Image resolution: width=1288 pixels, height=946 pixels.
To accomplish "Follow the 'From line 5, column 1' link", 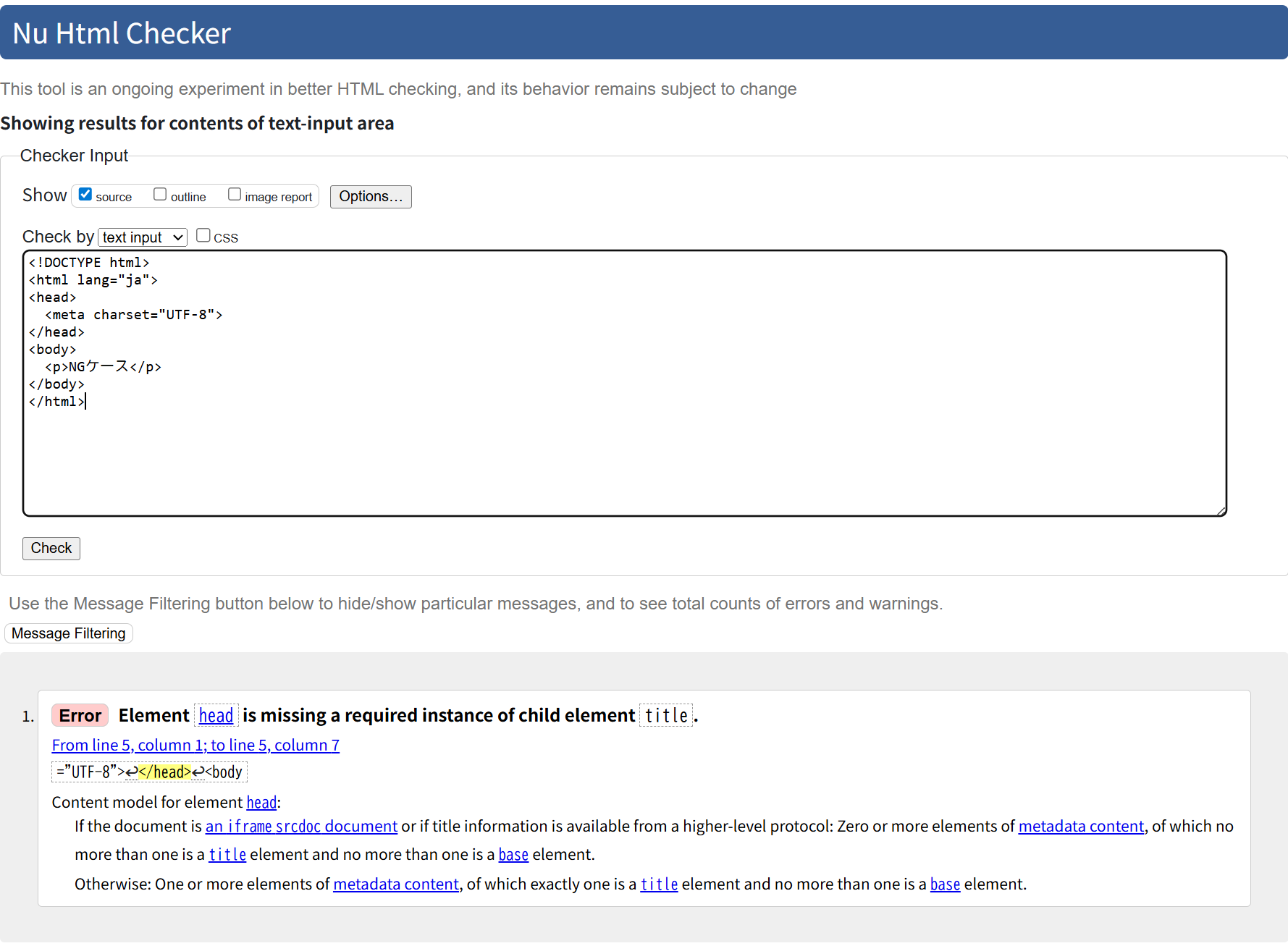I will [x=195, y=745].
